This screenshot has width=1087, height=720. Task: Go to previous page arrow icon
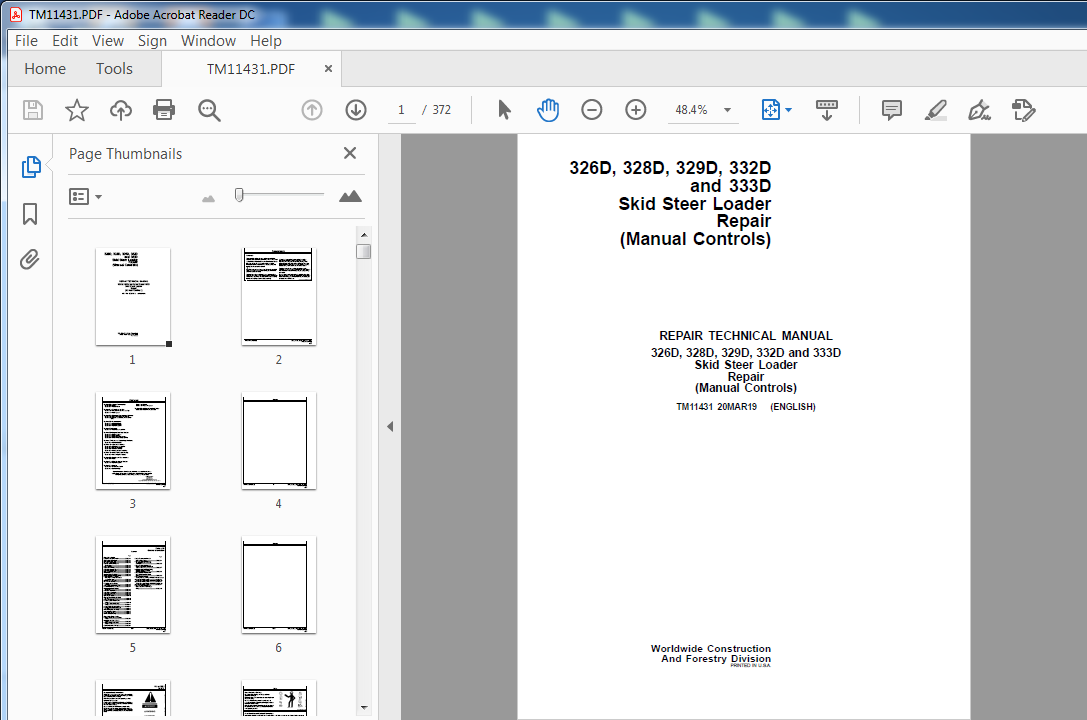(312, 110)
